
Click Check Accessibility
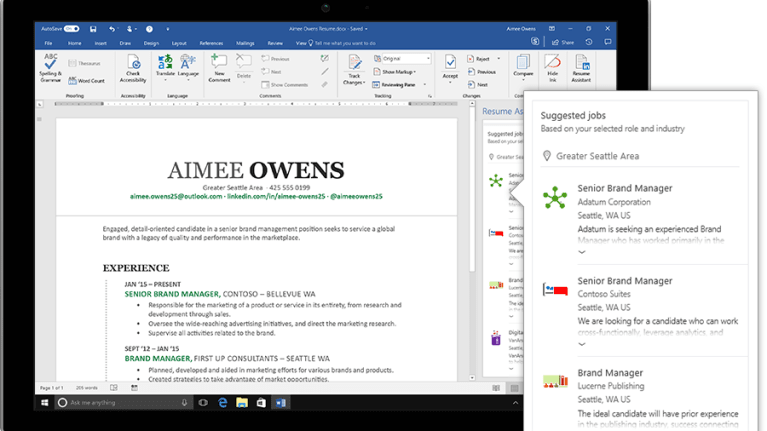pos(133,68)
